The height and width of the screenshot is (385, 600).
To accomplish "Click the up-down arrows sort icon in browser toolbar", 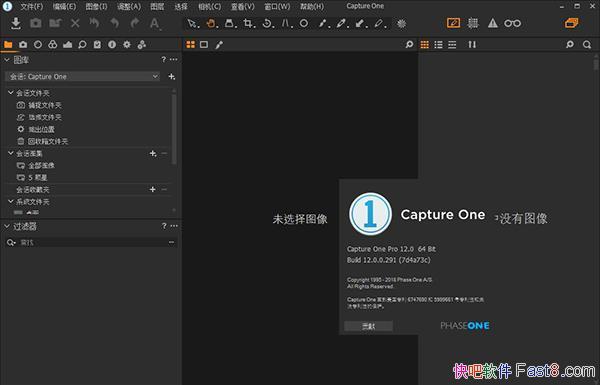I will [472, 45].
